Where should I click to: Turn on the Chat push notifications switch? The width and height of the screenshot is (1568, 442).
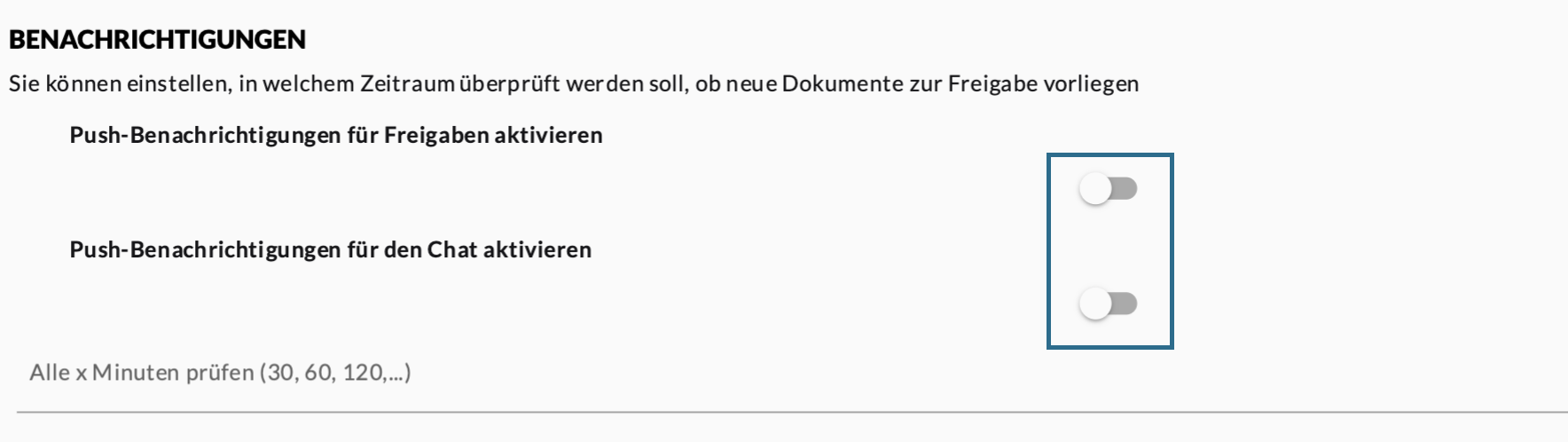1108,304
